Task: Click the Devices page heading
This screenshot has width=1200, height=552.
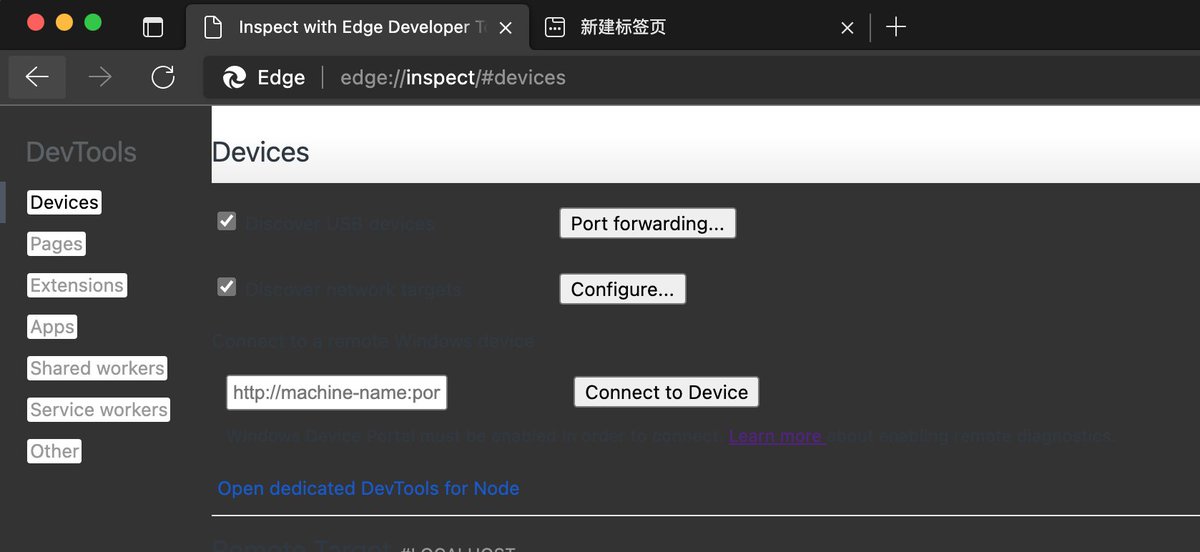Action: (260, 152)
